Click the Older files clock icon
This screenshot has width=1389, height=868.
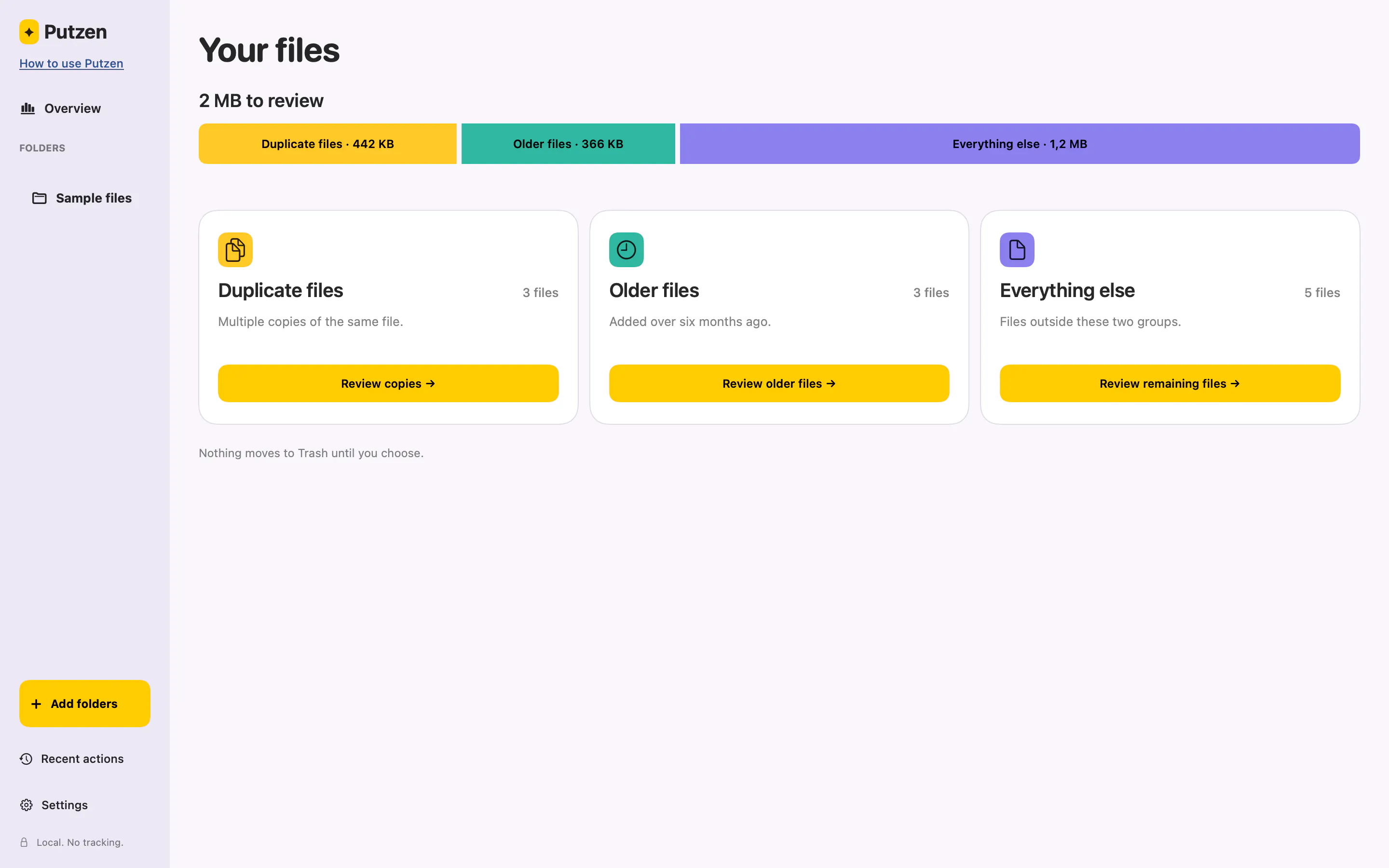626,250
